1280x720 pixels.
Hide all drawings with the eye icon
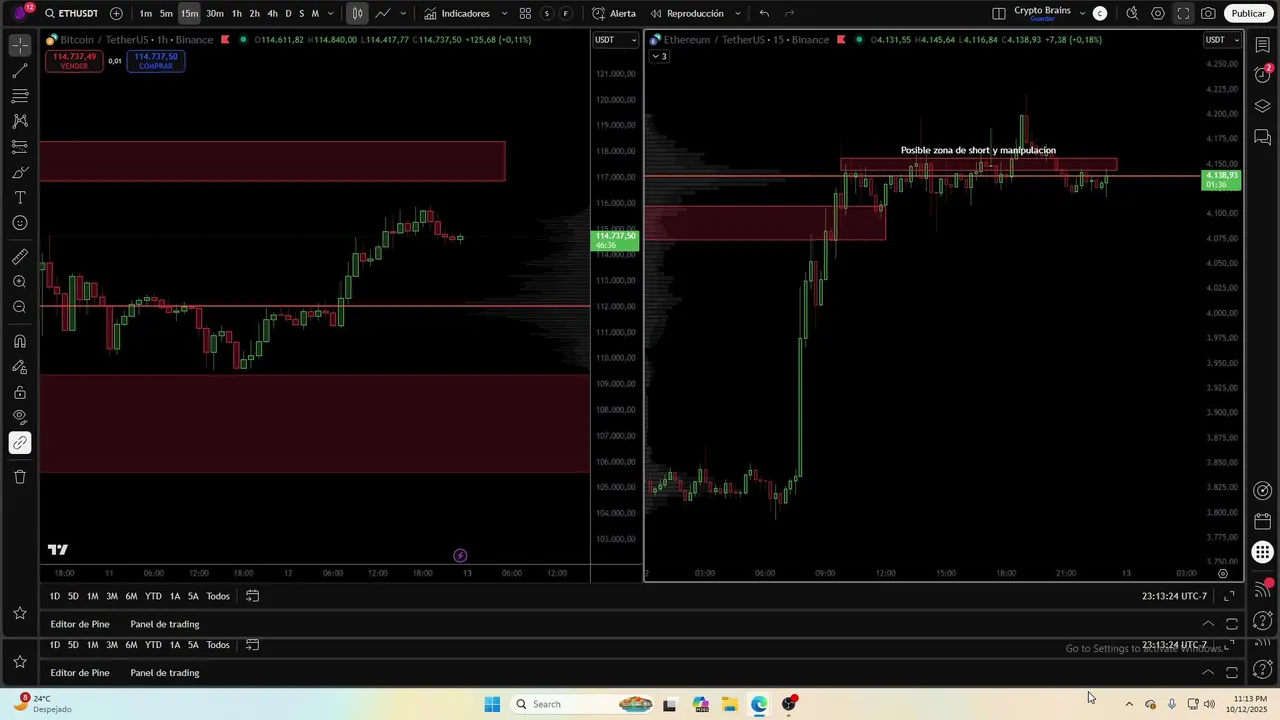(x=20, y=417)
